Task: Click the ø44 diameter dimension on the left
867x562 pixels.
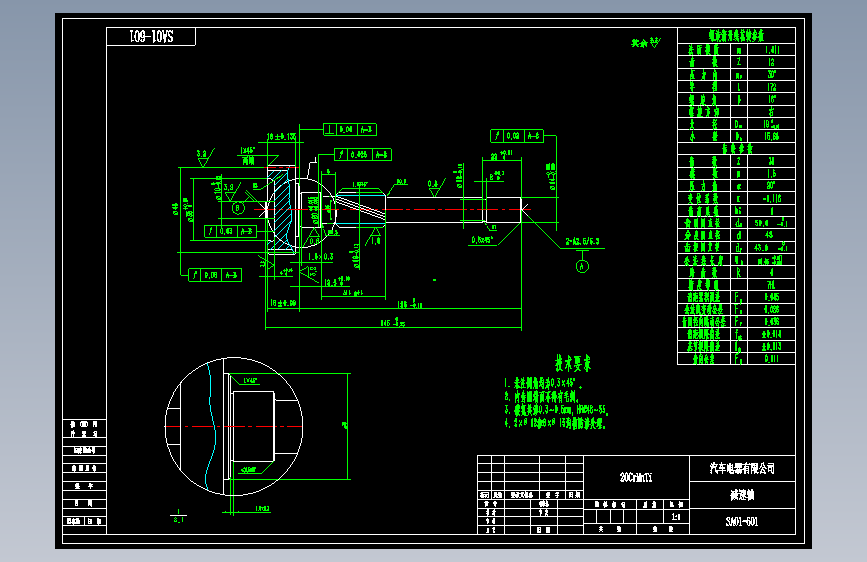Action: (175, 209)
